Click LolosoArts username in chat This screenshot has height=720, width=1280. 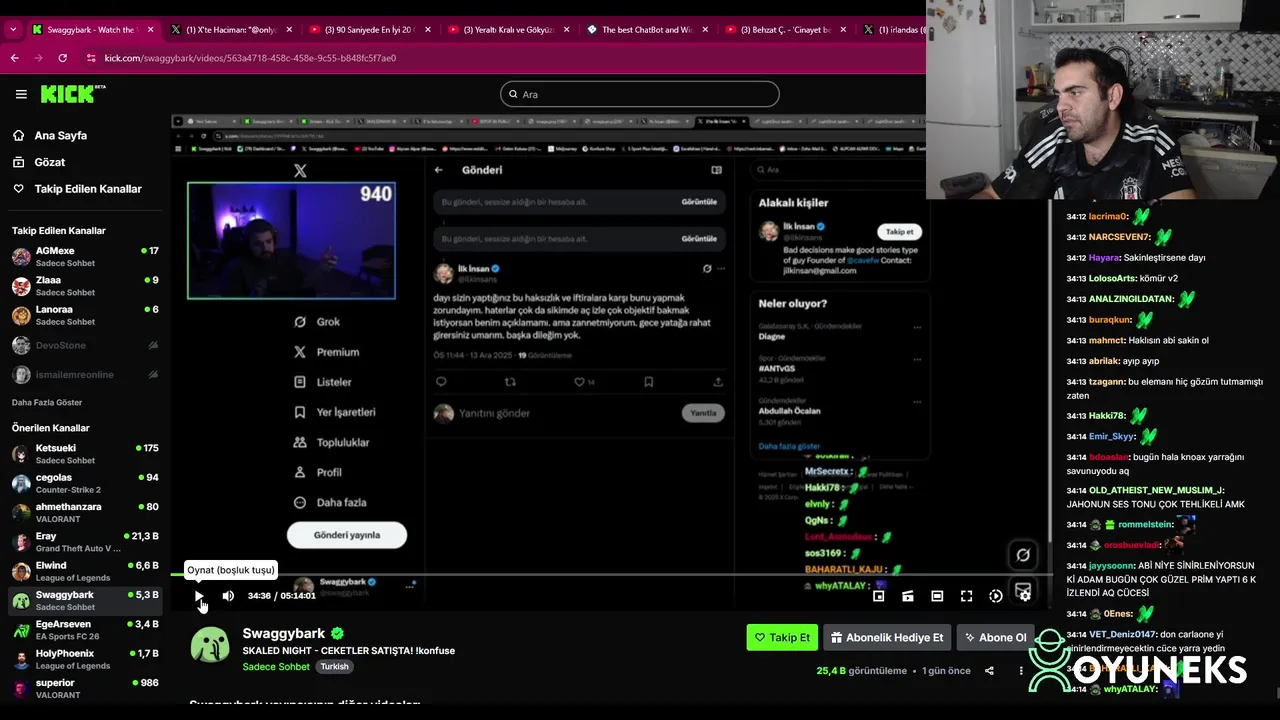click(x=1112, y=278)
